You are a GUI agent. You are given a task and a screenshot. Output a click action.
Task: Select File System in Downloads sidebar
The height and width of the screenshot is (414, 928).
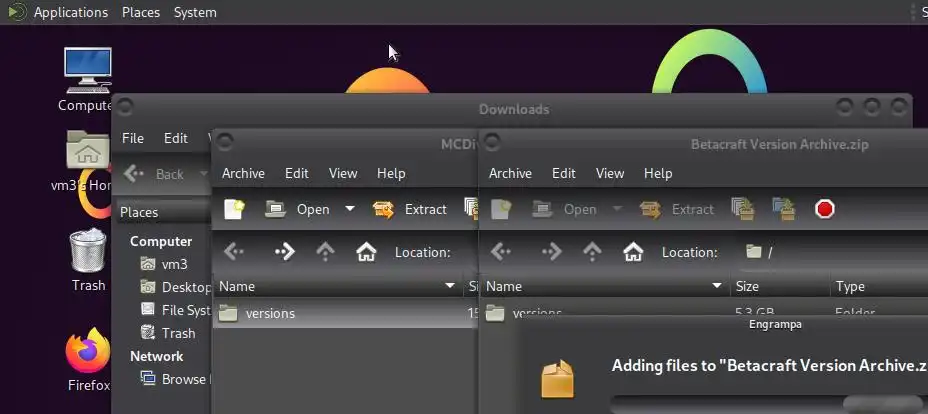pyautogui.click(x=175, y=310)
